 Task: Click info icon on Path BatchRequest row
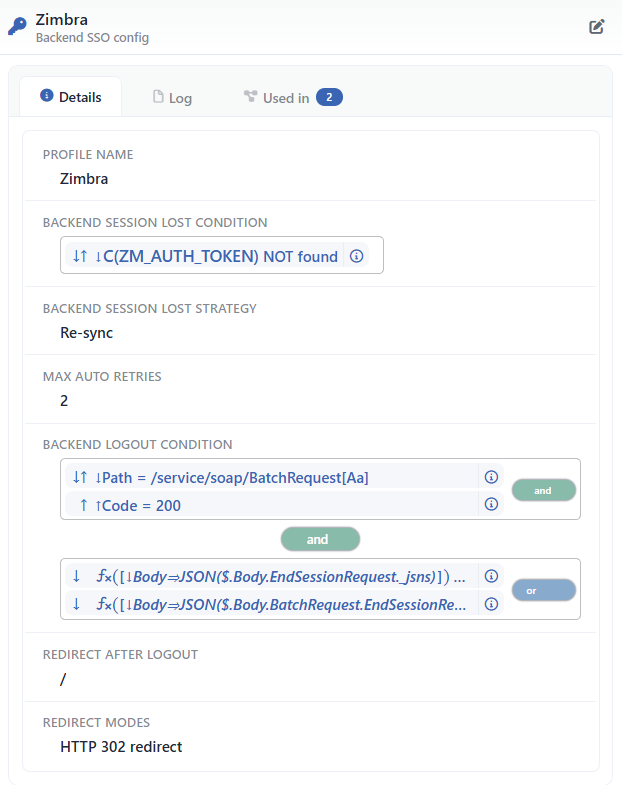point(491,477)
